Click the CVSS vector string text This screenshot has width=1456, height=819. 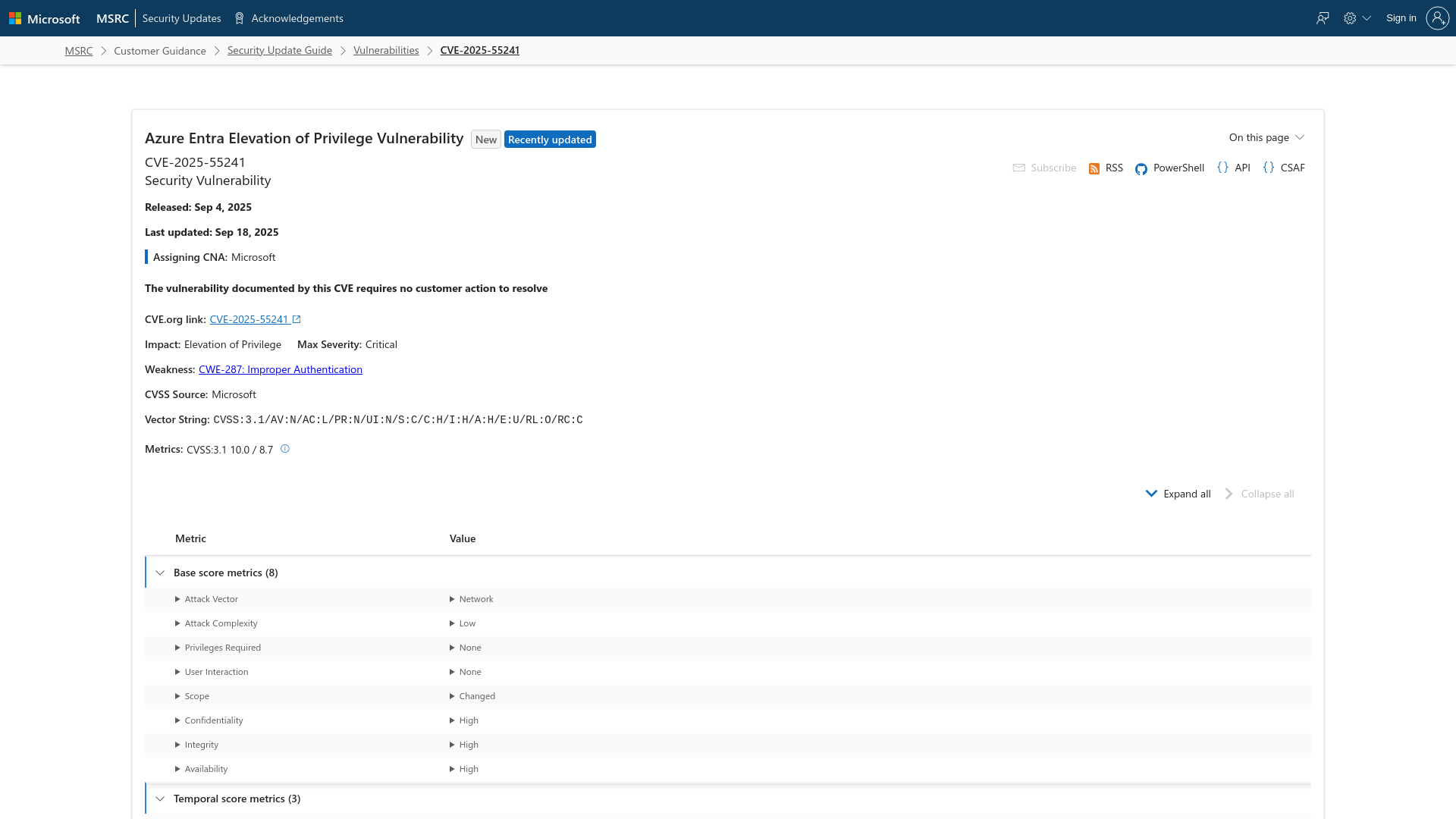coord(398,419)
